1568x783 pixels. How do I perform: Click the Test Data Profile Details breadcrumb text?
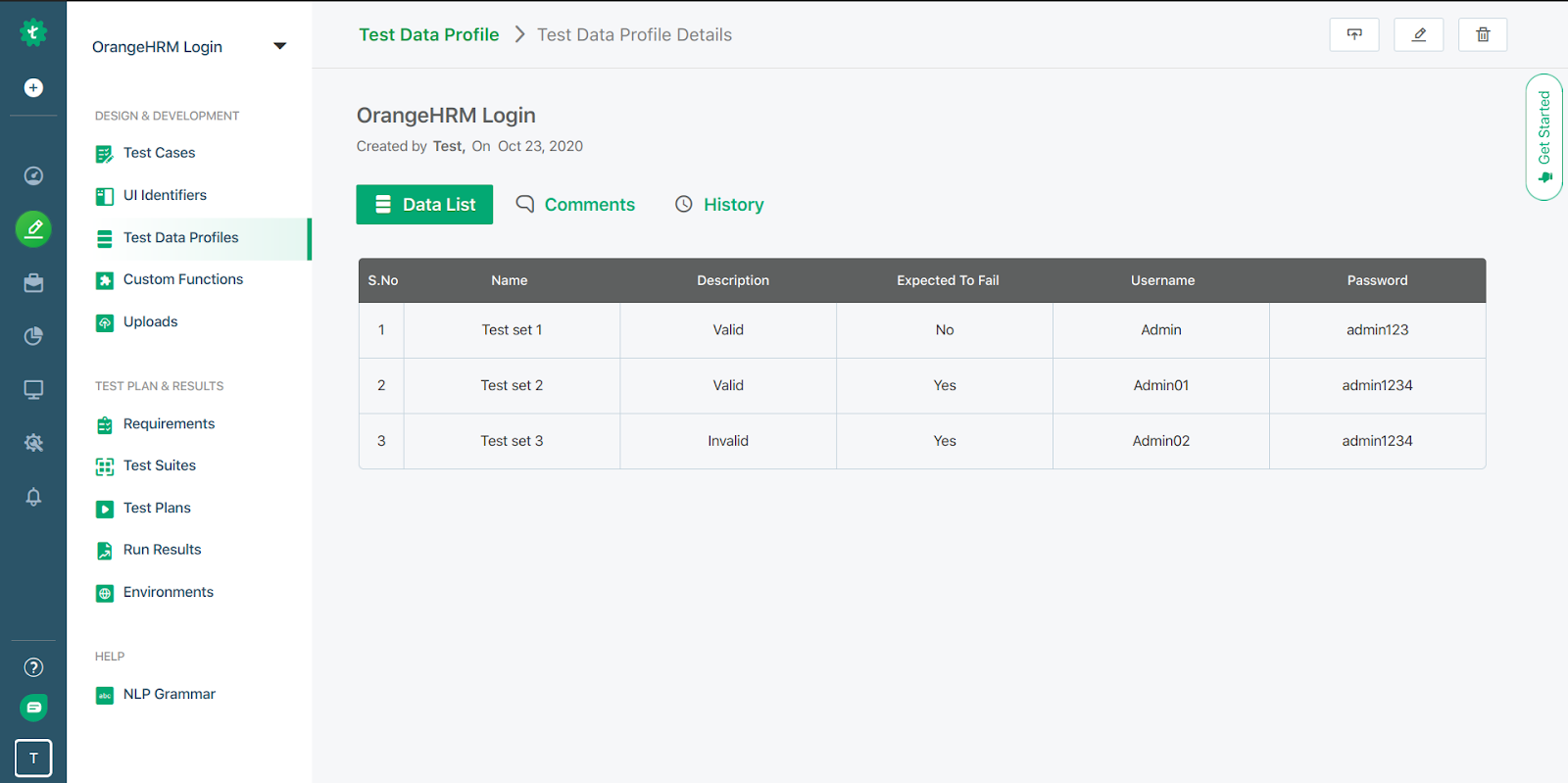point(634,34)
